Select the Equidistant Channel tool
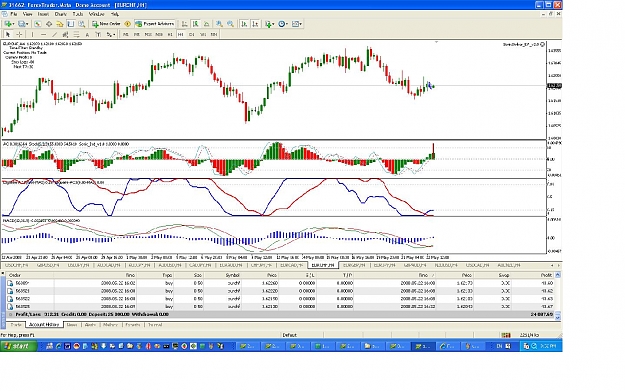Screen dimensions: 625x391 [x=65, y=34]
